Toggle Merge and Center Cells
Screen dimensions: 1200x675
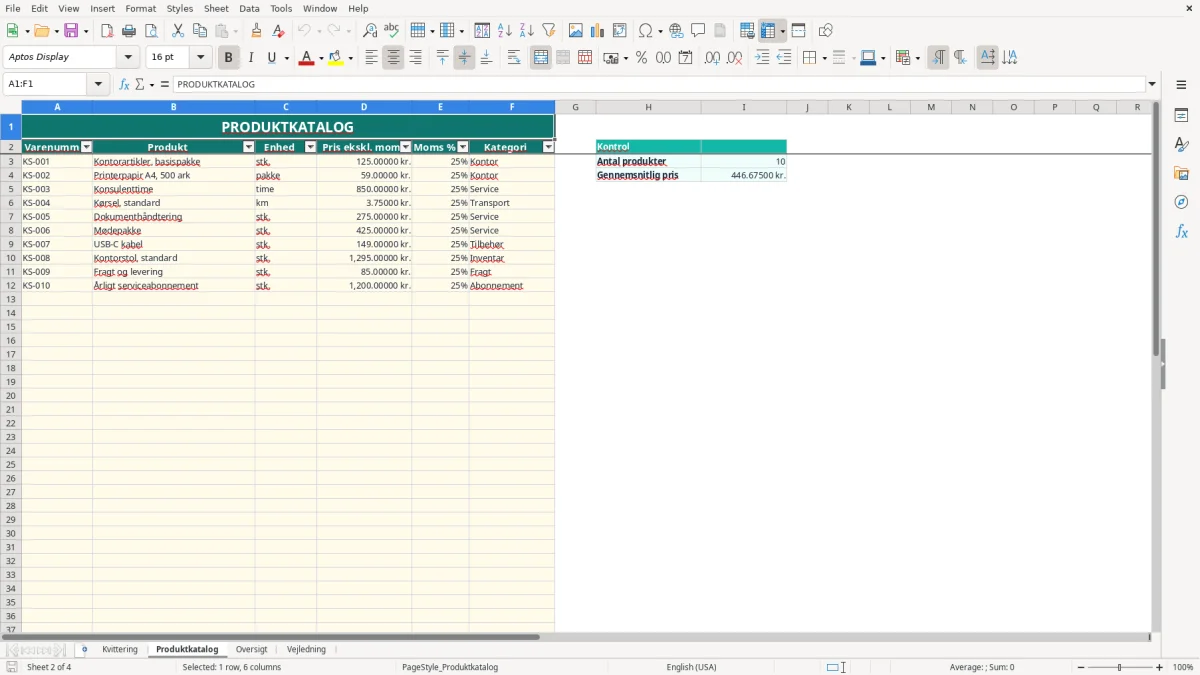pos(541,58)
